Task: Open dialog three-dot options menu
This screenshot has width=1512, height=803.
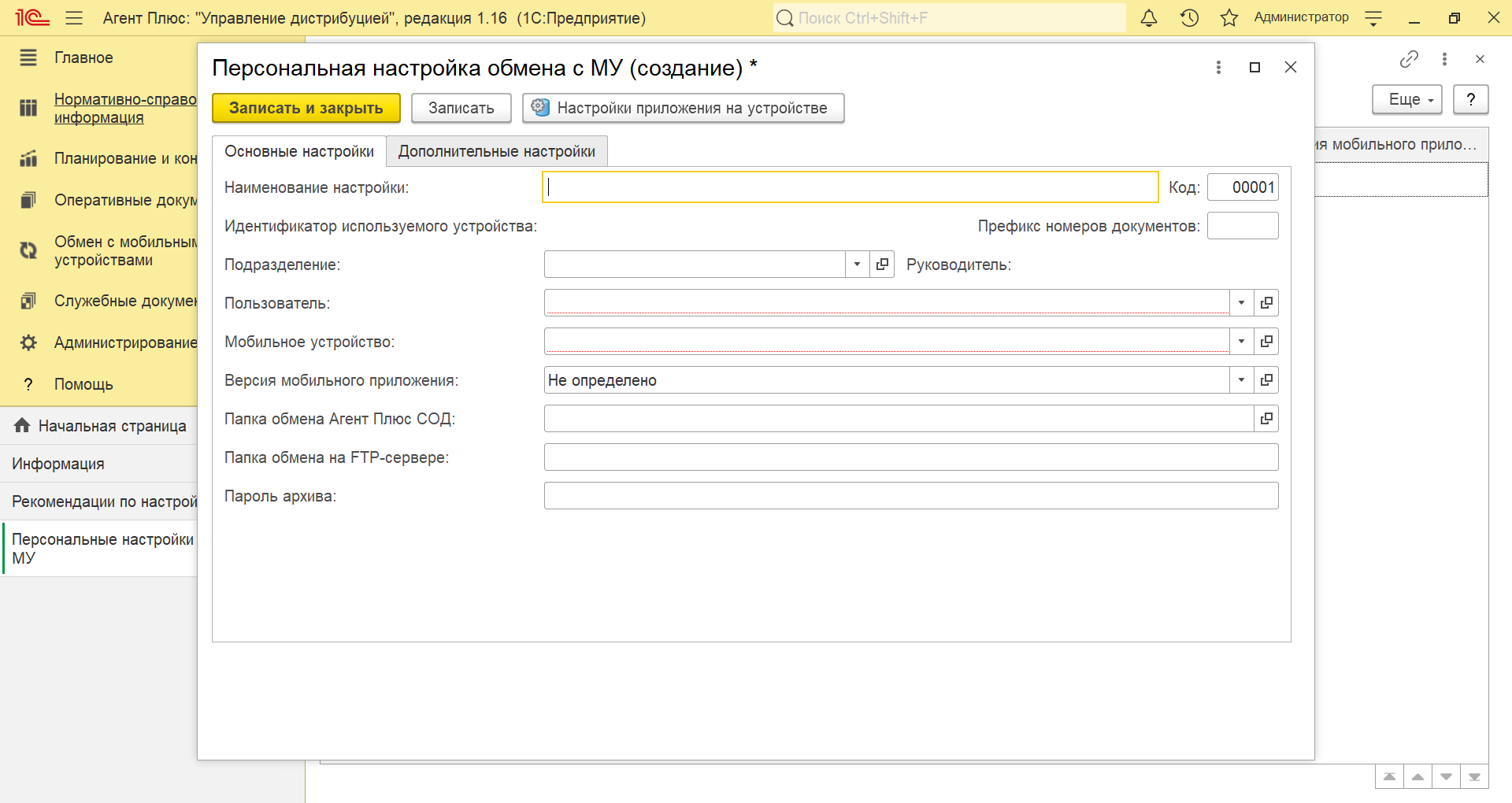Action: coord(1218,68)
